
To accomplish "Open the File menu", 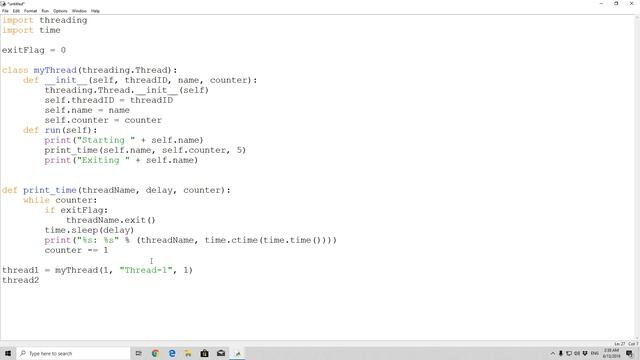I will coord(5,11).
